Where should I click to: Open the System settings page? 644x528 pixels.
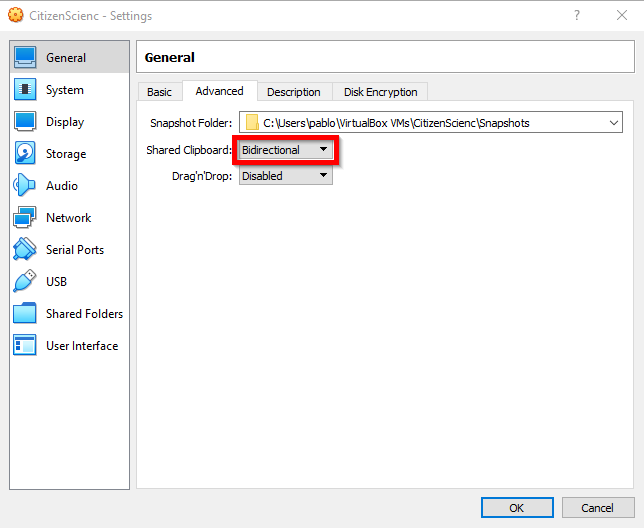(69, 90)
